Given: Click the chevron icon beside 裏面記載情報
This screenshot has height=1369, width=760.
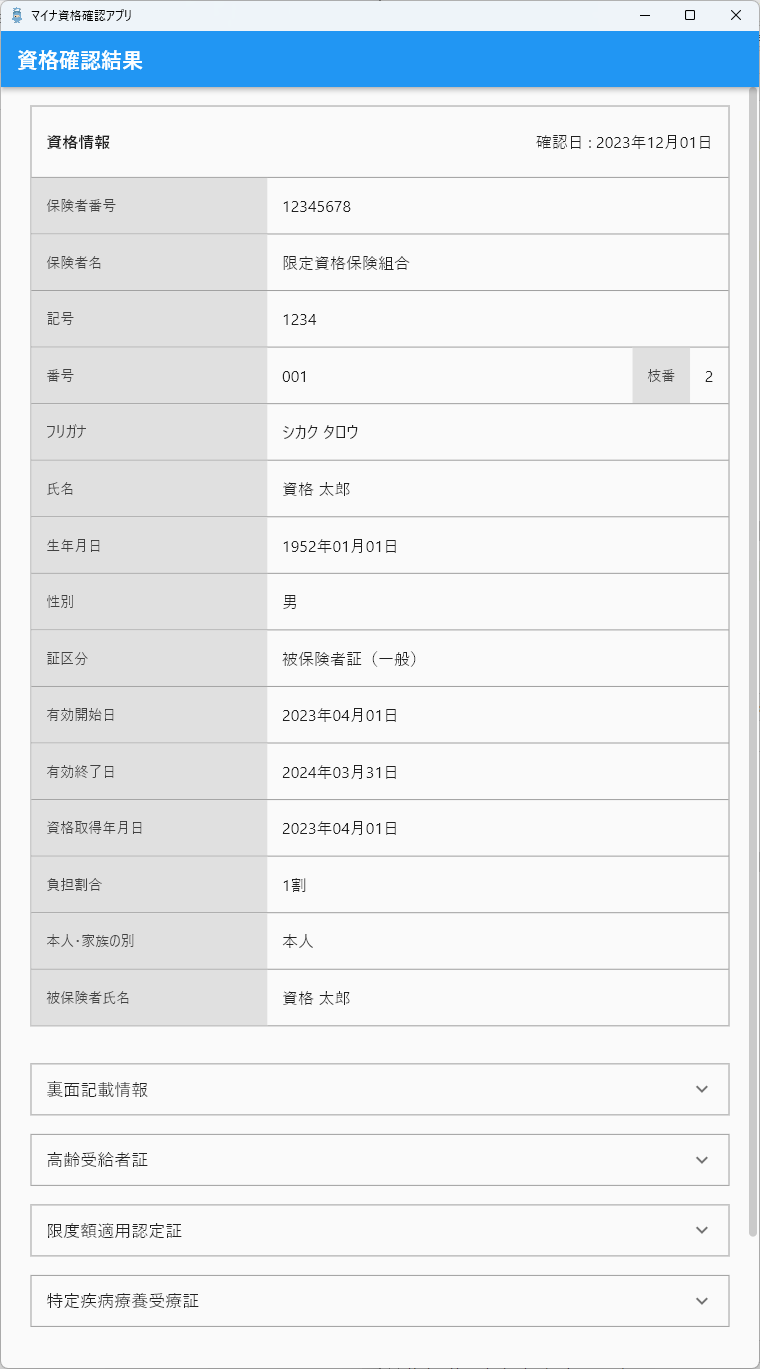Looking at the screenshot, I should tap(702, 1089).
